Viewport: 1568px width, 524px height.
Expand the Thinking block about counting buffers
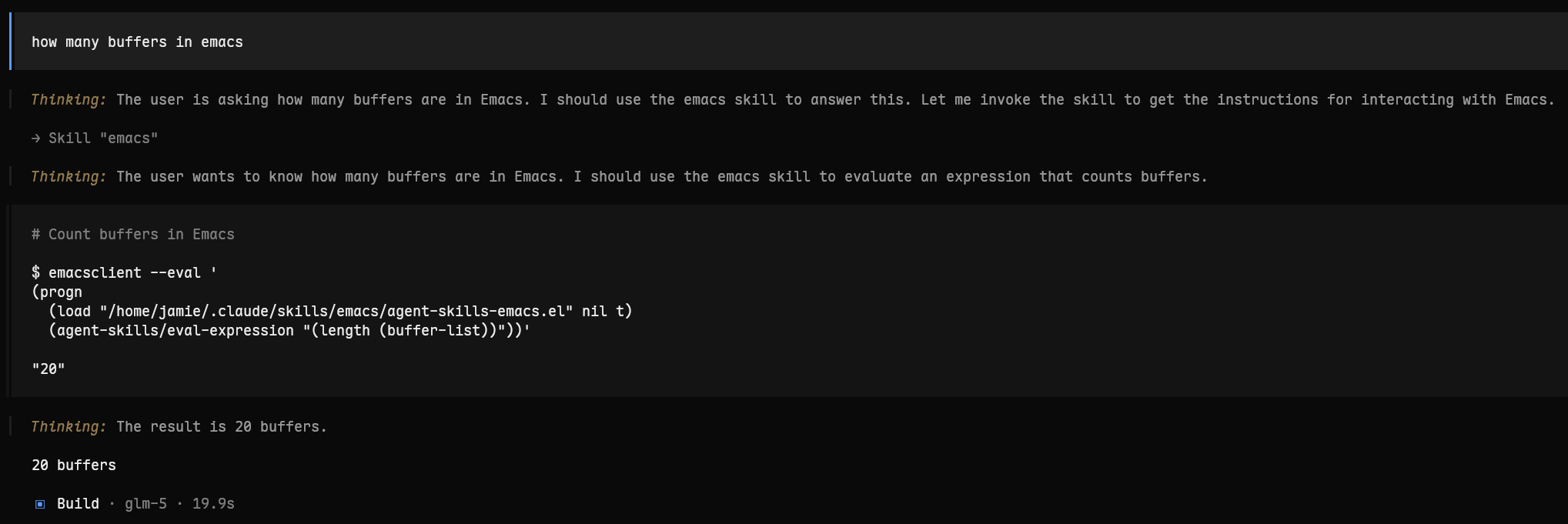click(x=69, y=177)
